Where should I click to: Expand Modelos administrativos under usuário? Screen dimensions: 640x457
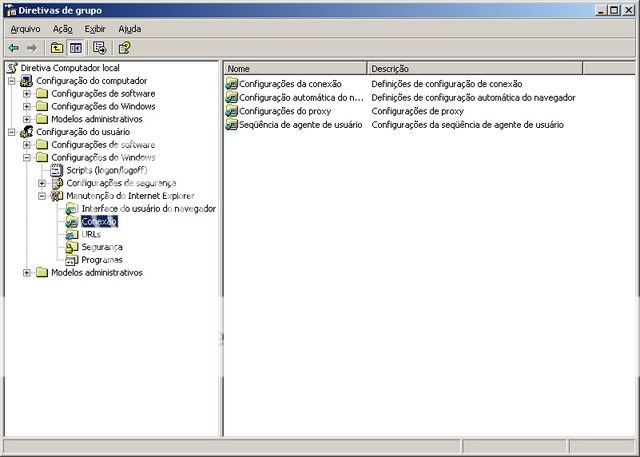point(27,273)
